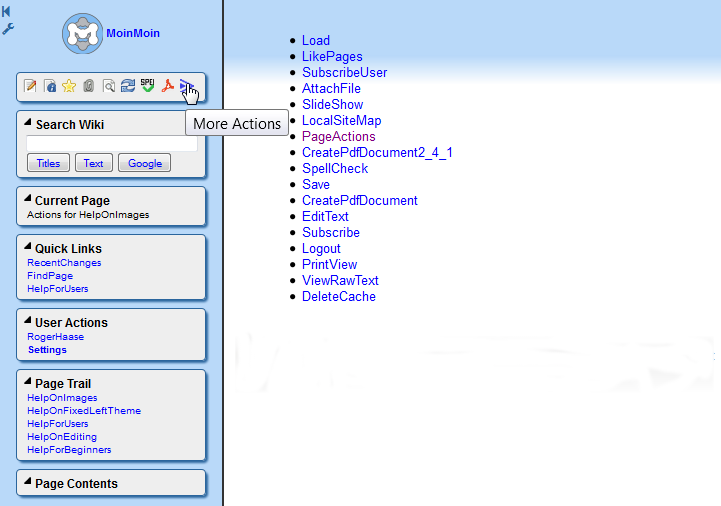Viewport: 721px width, 506px height.
Task: Open the RecentChanges quick link
Action: pos(64,263)
